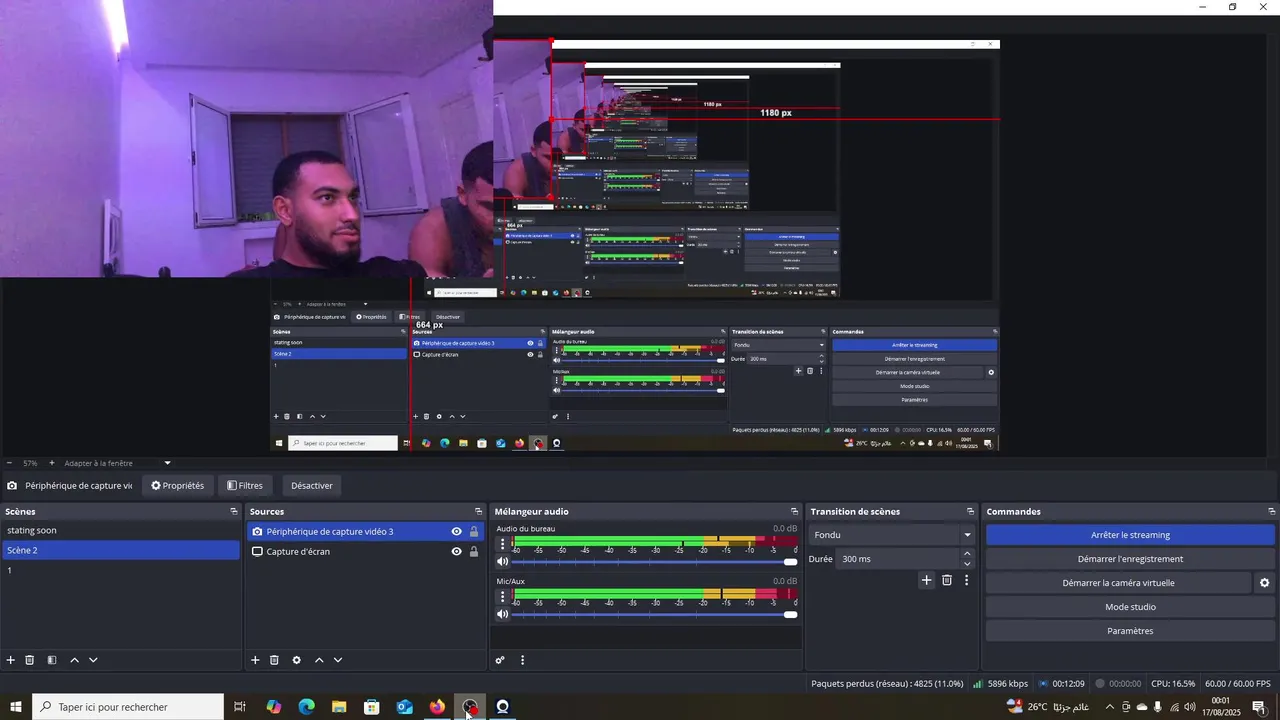Zoom in preview with plus icon
The image size is (1280, 720).
[x=52, y=463]
